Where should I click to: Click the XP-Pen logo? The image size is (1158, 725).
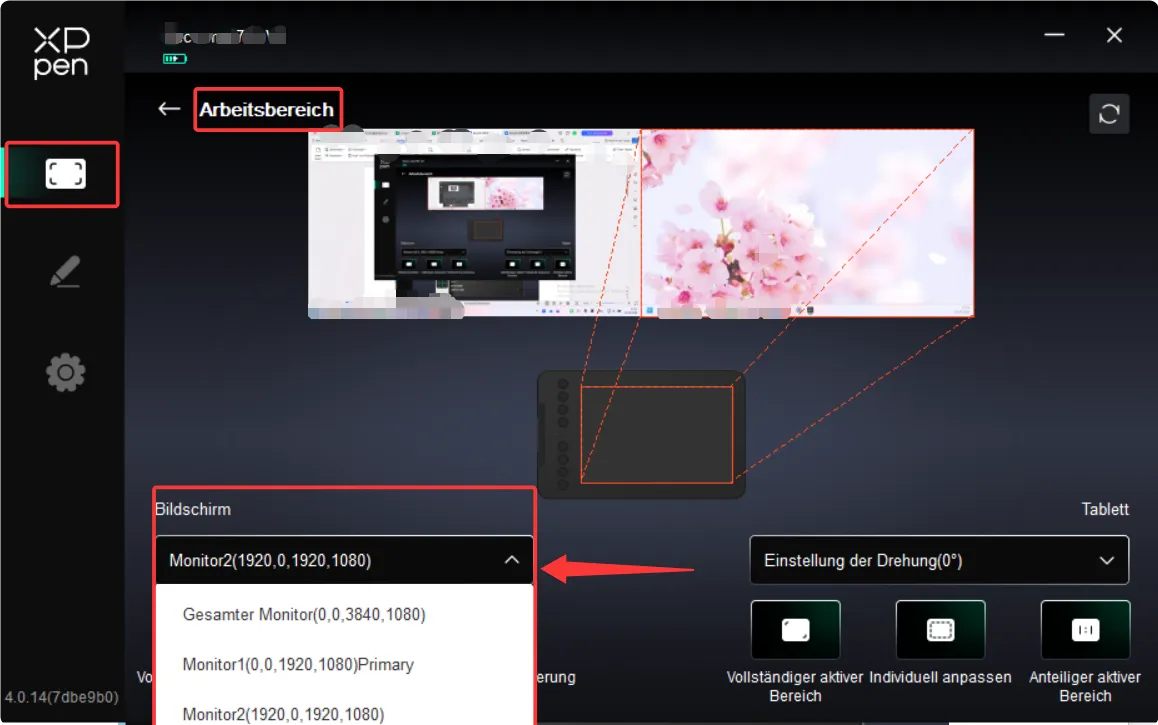[61, 52]
